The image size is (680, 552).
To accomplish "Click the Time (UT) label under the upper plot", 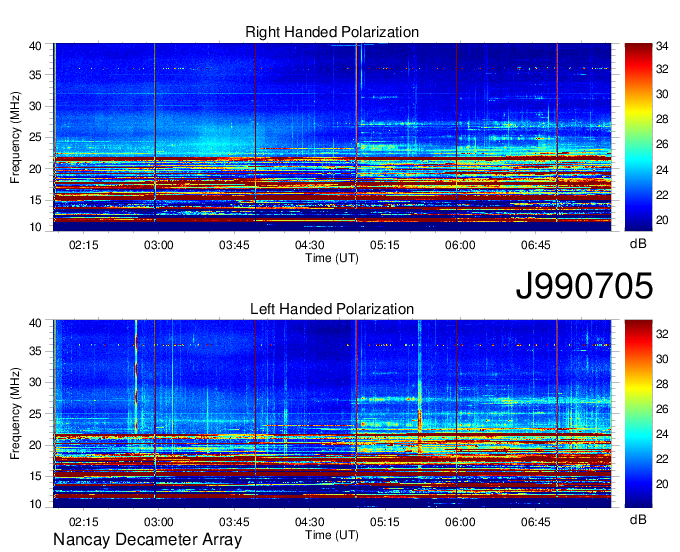I will pos(332,258).
